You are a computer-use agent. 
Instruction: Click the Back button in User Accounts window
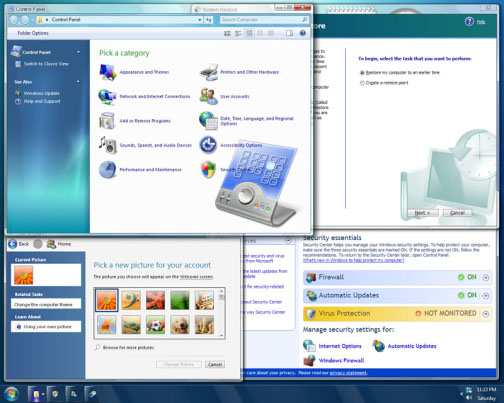[x=19, y=244]
